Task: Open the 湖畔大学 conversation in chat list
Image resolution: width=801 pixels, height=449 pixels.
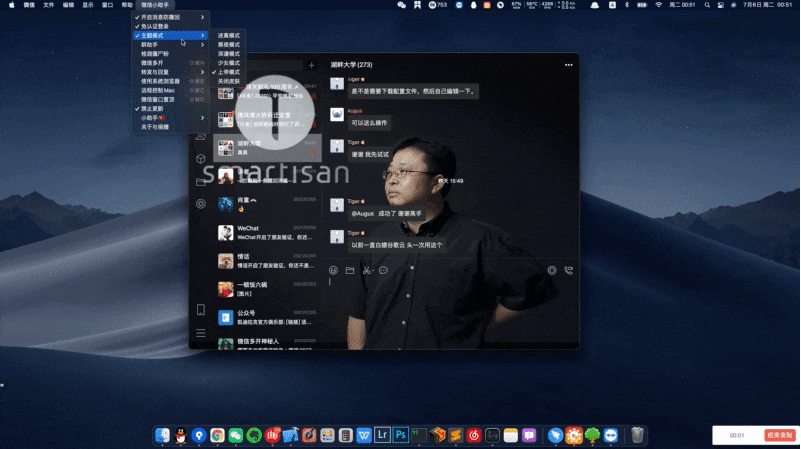Action: [x=267, y=148]
